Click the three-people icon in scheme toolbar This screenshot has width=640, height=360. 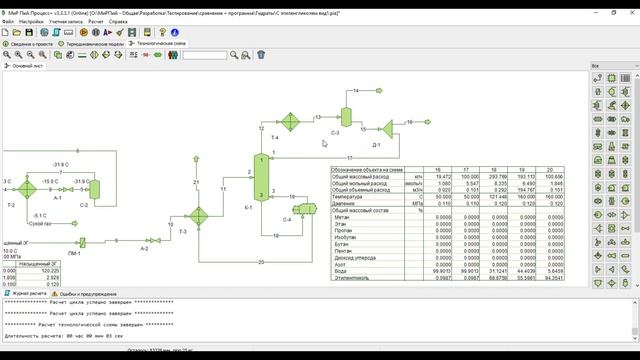click(173, 55)
